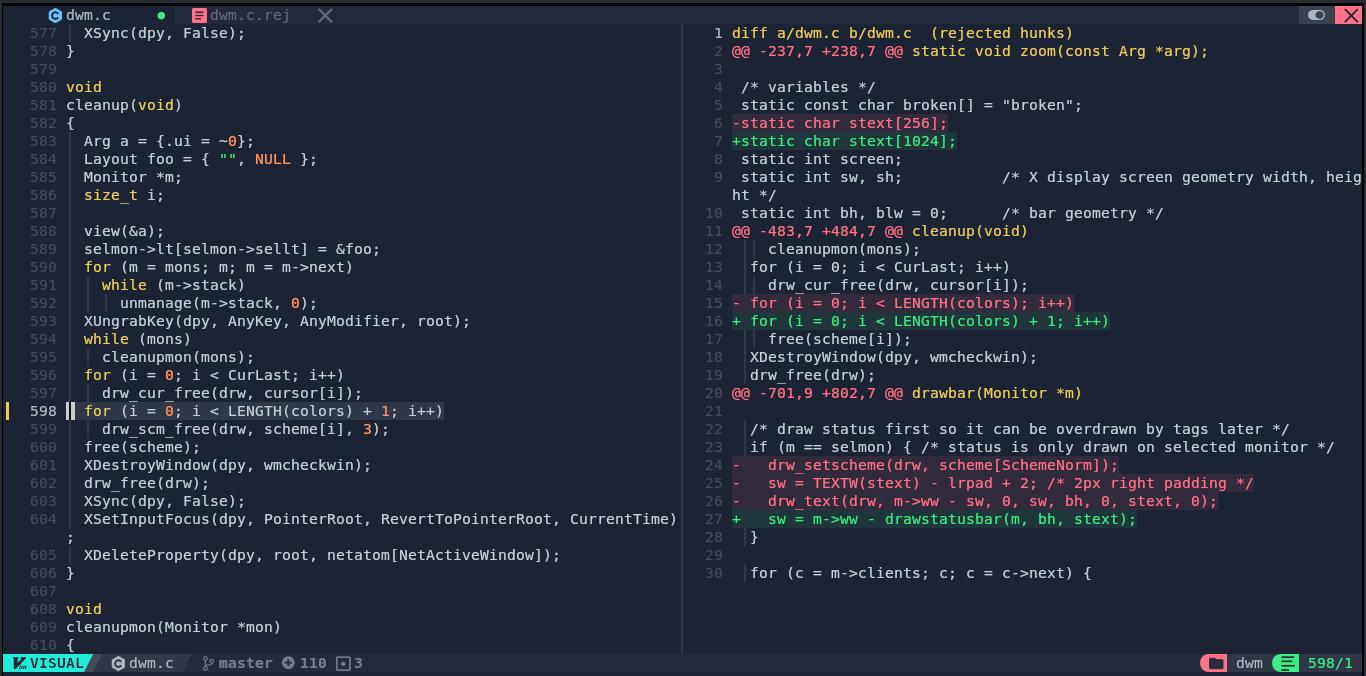Click the yellow git change sign at line 598

(x=8, y=411)
